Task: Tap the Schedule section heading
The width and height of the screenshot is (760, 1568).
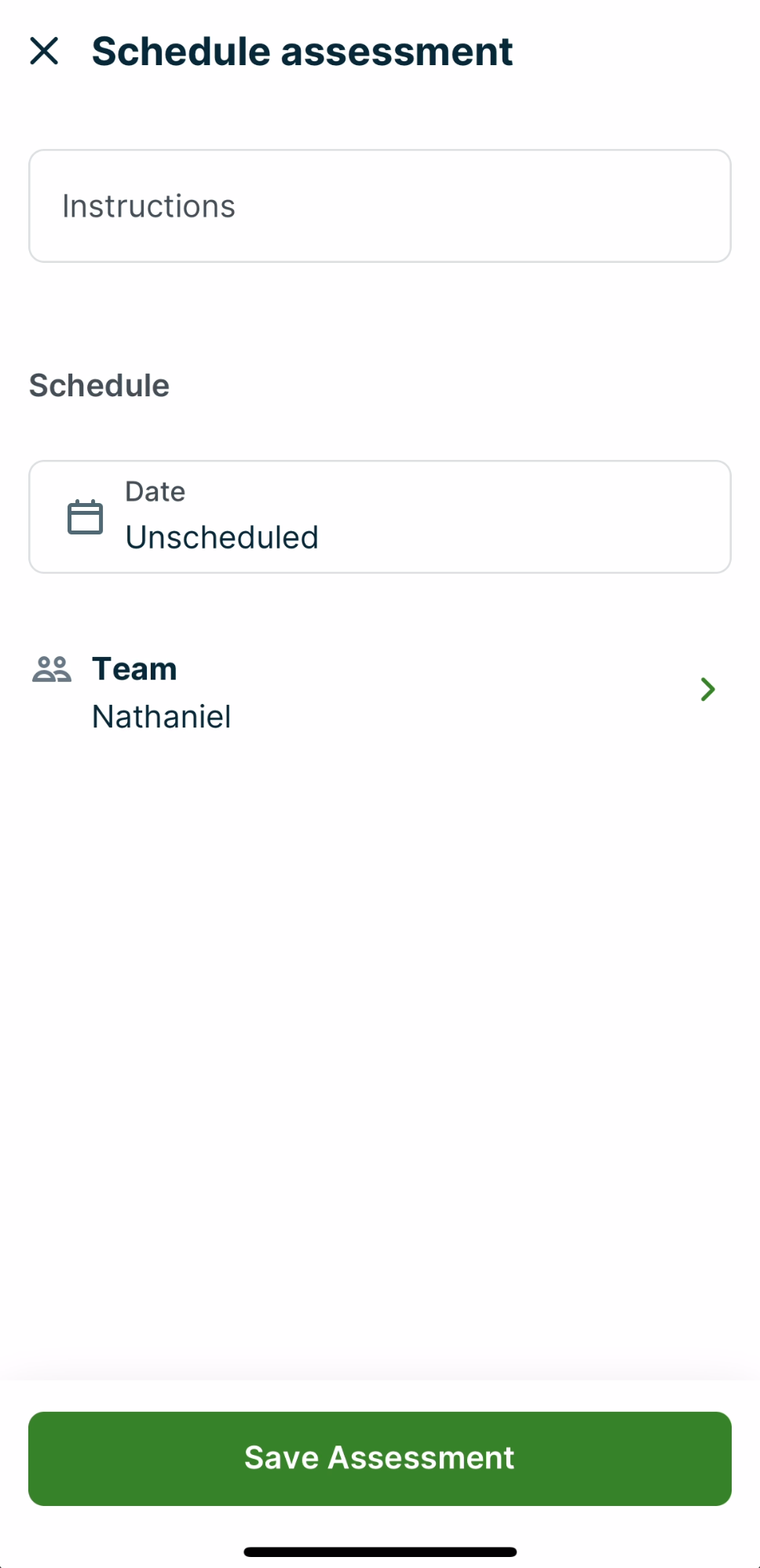Action: [x=99, y=385]
